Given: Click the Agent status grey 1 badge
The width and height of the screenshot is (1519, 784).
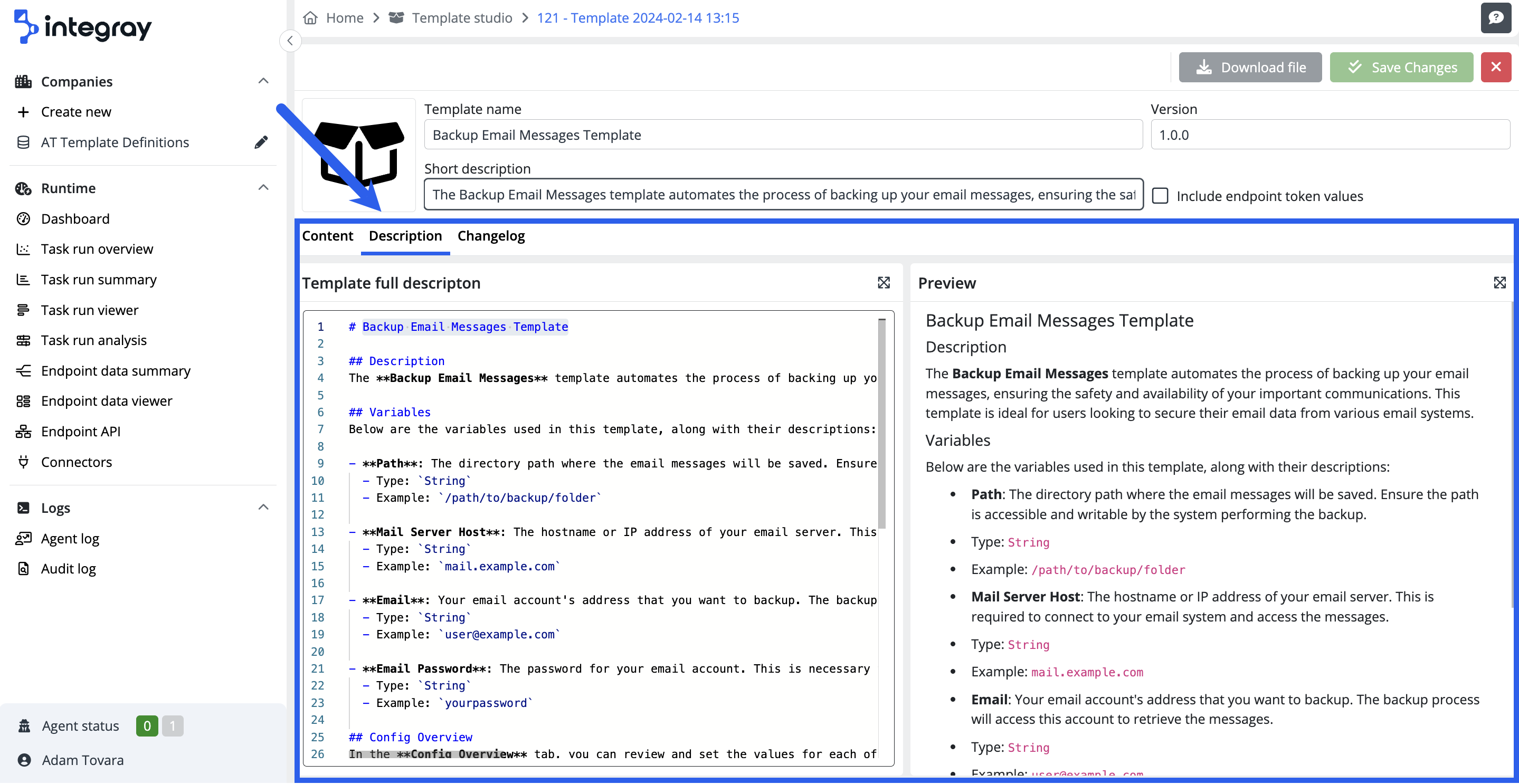Looking at the screenshot, I should [173, 725].
